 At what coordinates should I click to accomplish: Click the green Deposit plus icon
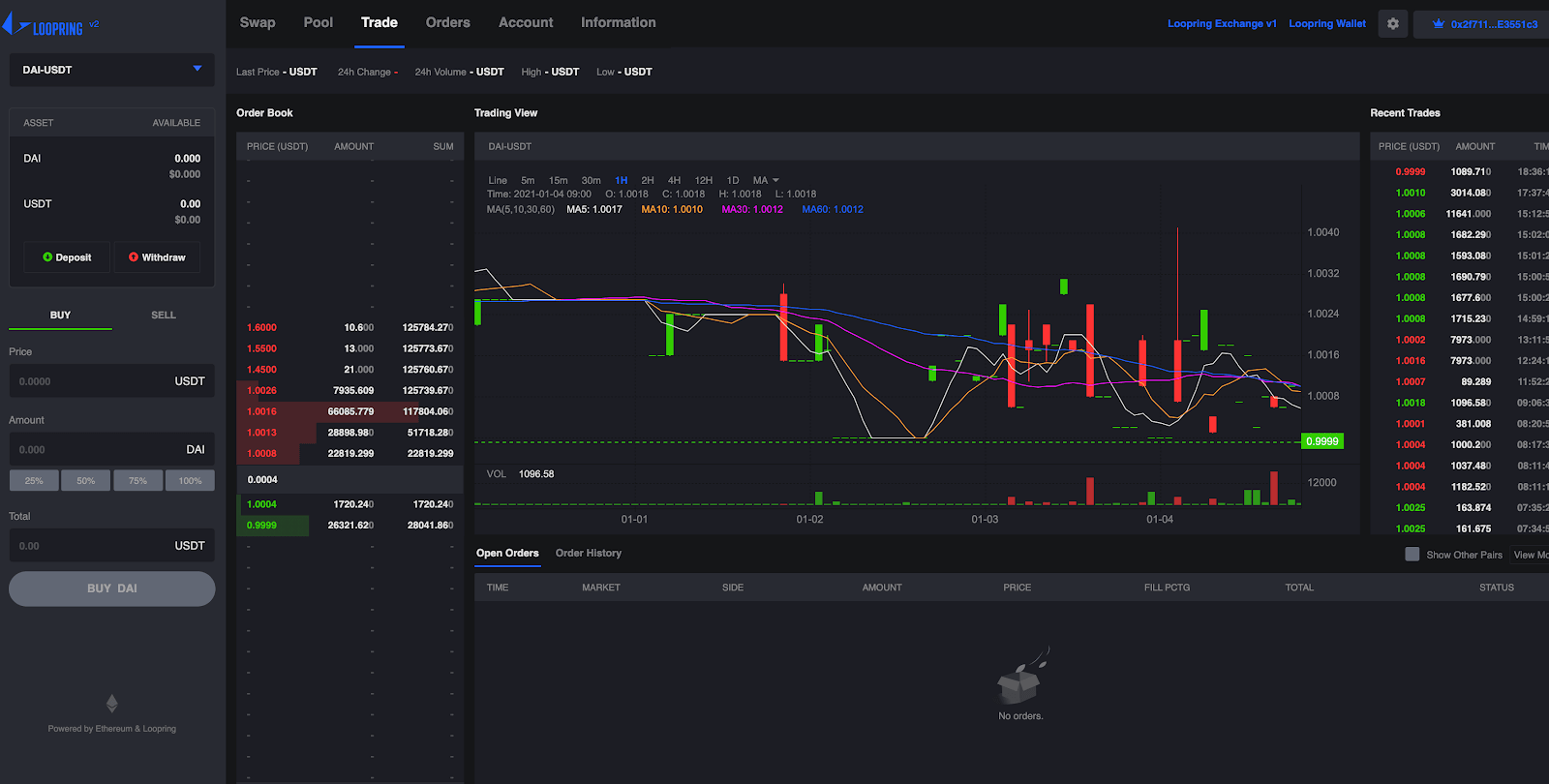click(47, 257)
